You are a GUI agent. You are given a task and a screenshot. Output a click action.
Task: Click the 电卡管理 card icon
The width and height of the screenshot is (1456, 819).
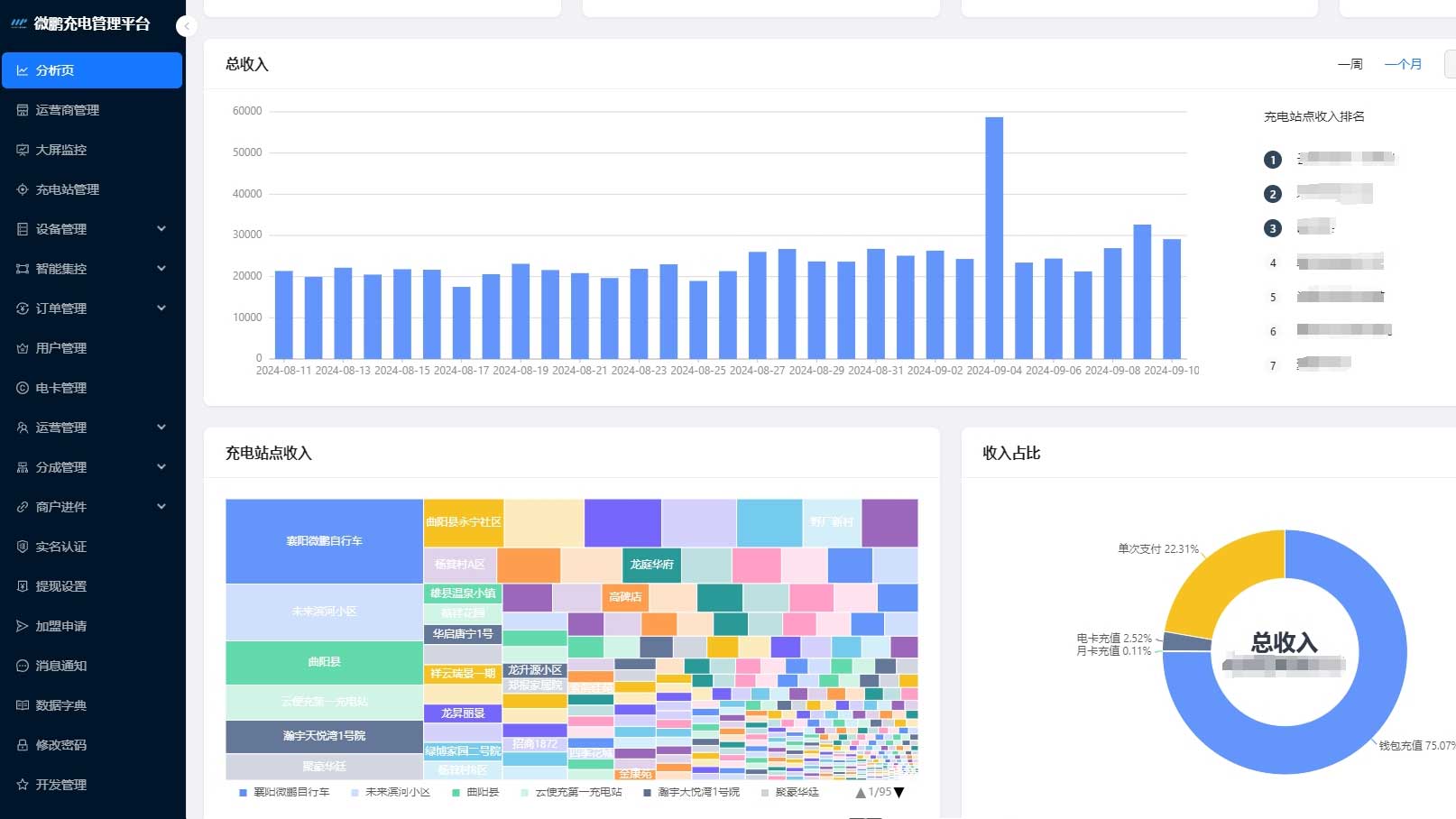23,388
